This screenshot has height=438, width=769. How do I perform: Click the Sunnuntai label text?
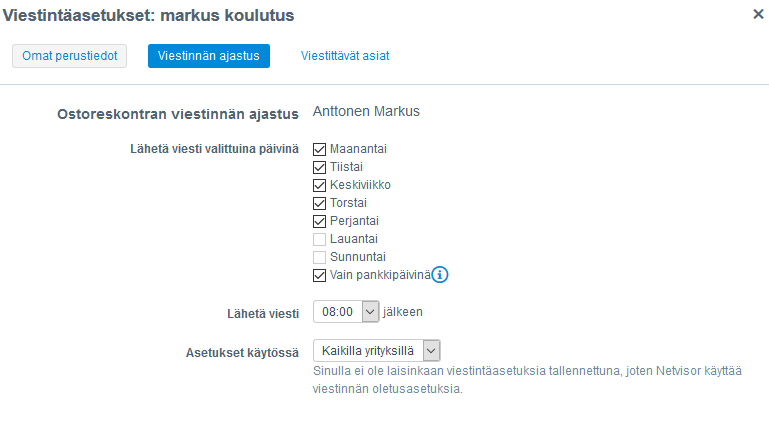357,257
